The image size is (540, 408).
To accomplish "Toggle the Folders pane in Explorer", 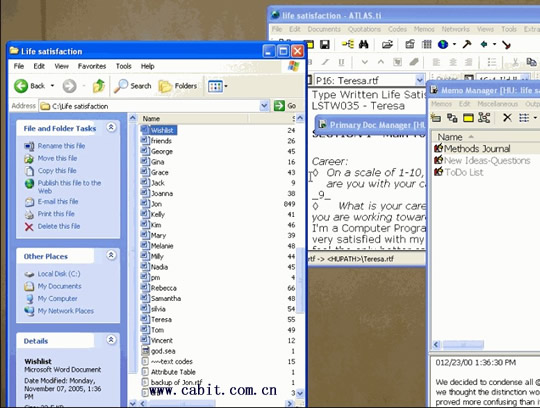I will coord(178,86).
